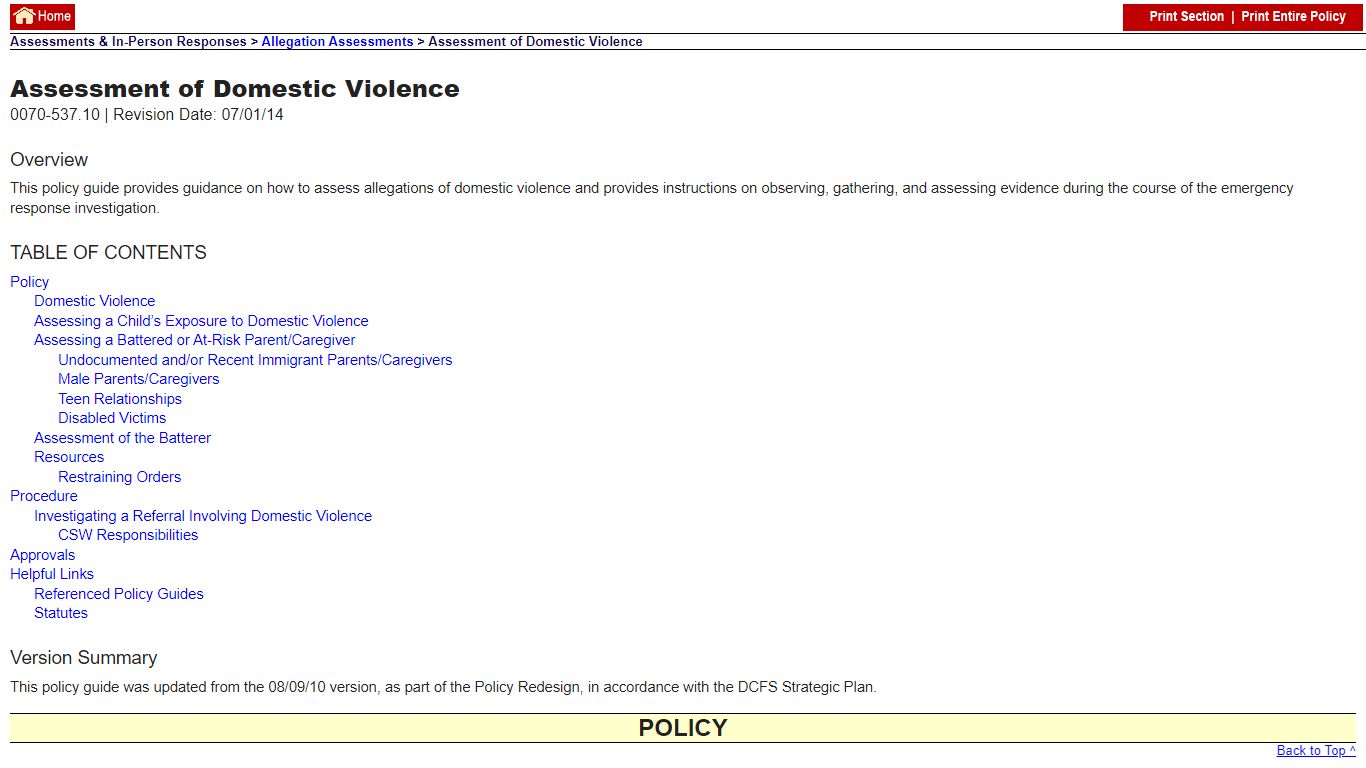Screen dimensions: 1366x768
Task: Open Assessments & In-Person Responses breadcrumb
Action: point(128,42)
